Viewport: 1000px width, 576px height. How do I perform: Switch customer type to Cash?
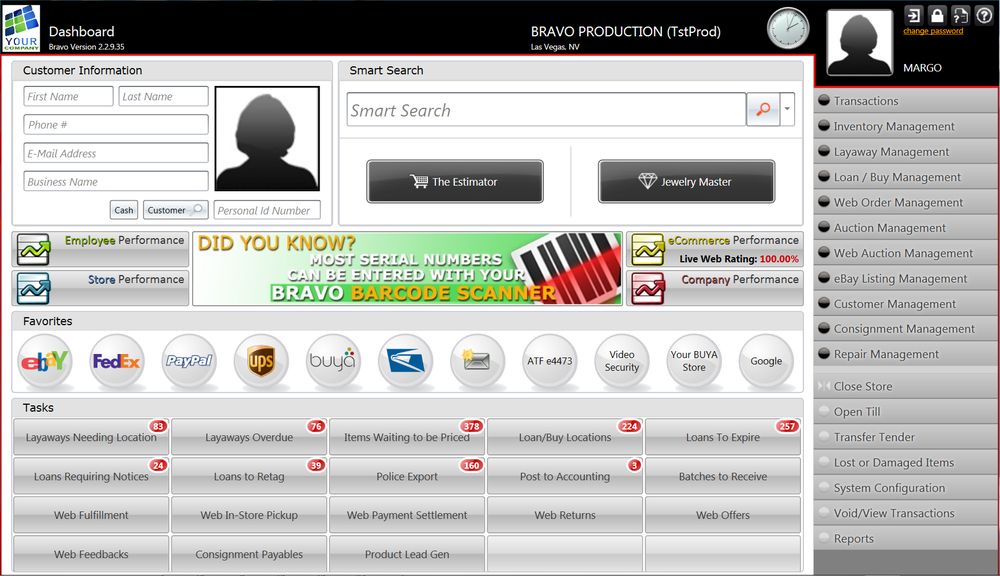[x=123, y=210]
